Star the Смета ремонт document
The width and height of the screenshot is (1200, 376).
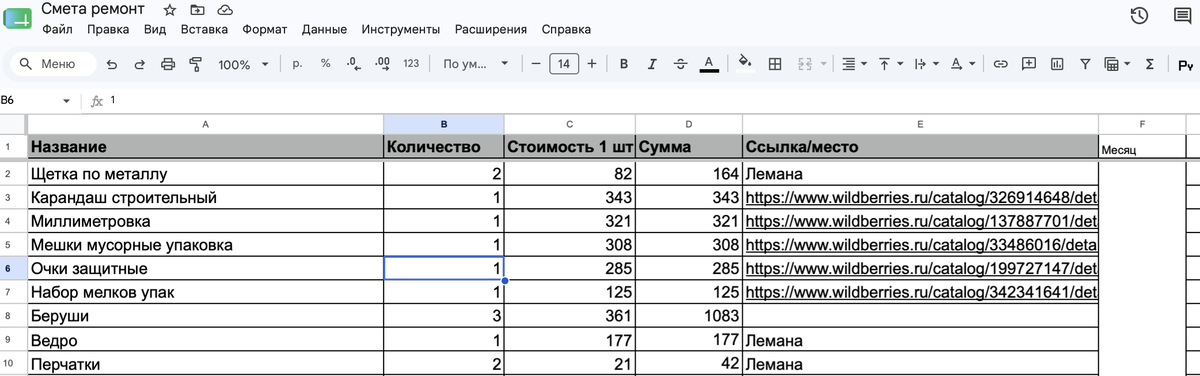coord(170,9)
